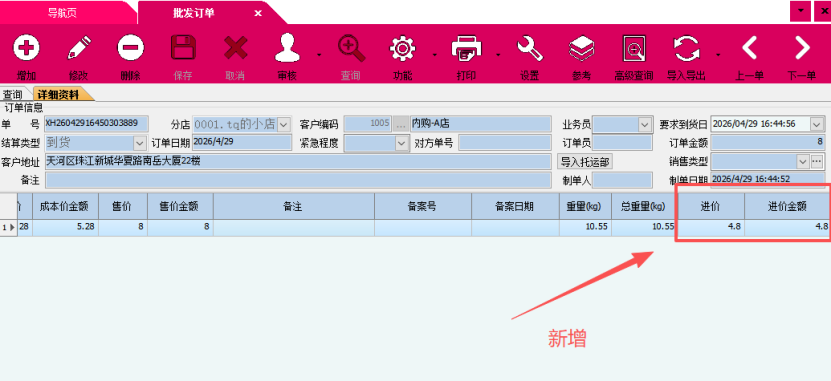Screen dimensions: 831x381
Task: Click the 订单员 input field
Action: point(622,143)
